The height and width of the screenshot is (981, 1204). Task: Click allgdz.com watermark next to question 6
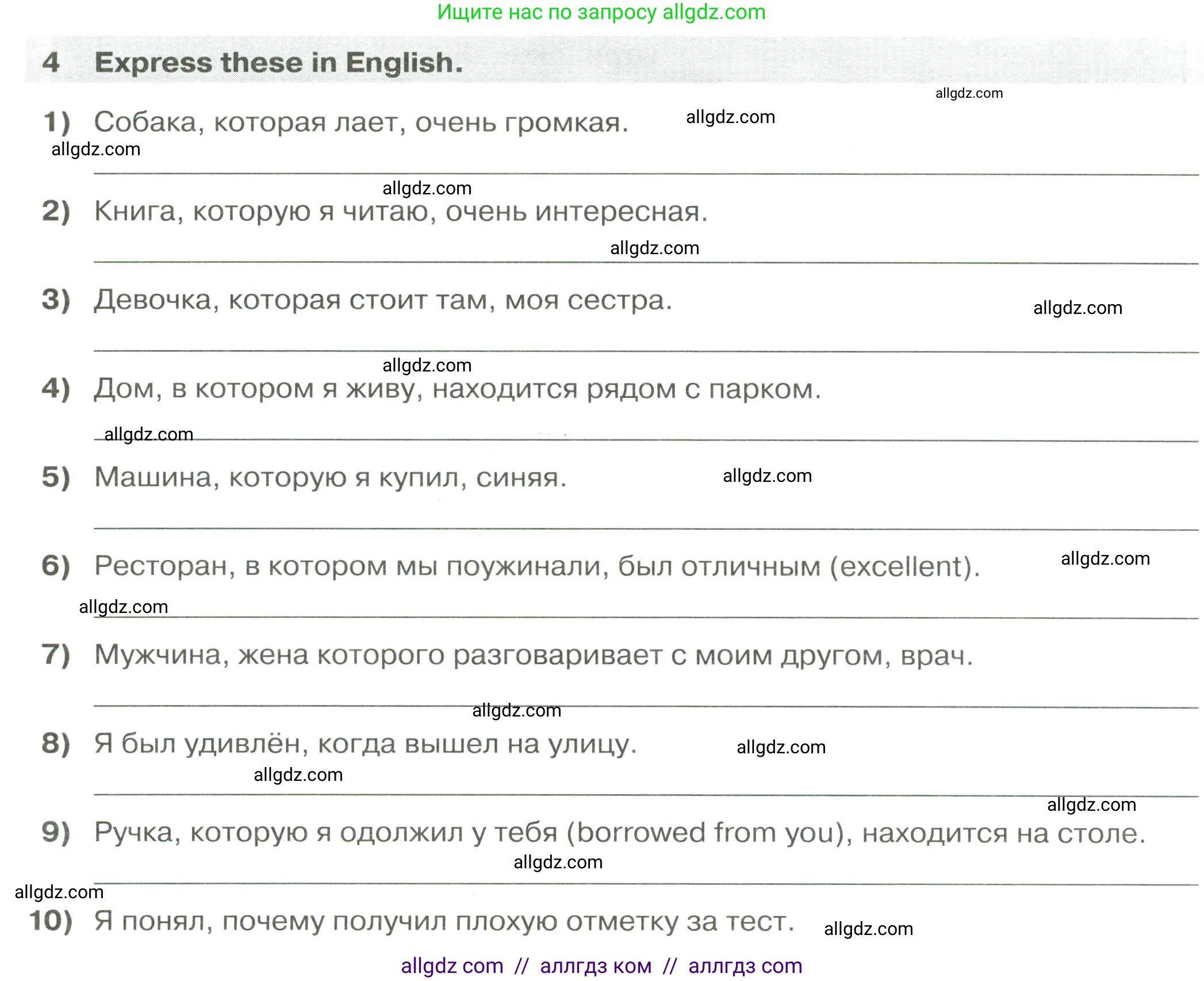(1105, 558)
